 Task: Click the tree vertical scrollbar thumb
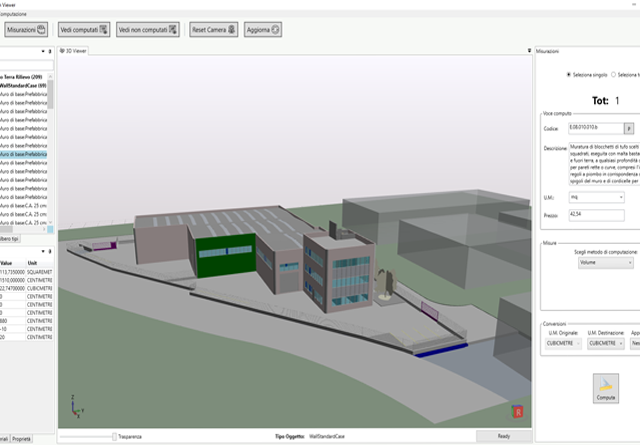[50, 94]
